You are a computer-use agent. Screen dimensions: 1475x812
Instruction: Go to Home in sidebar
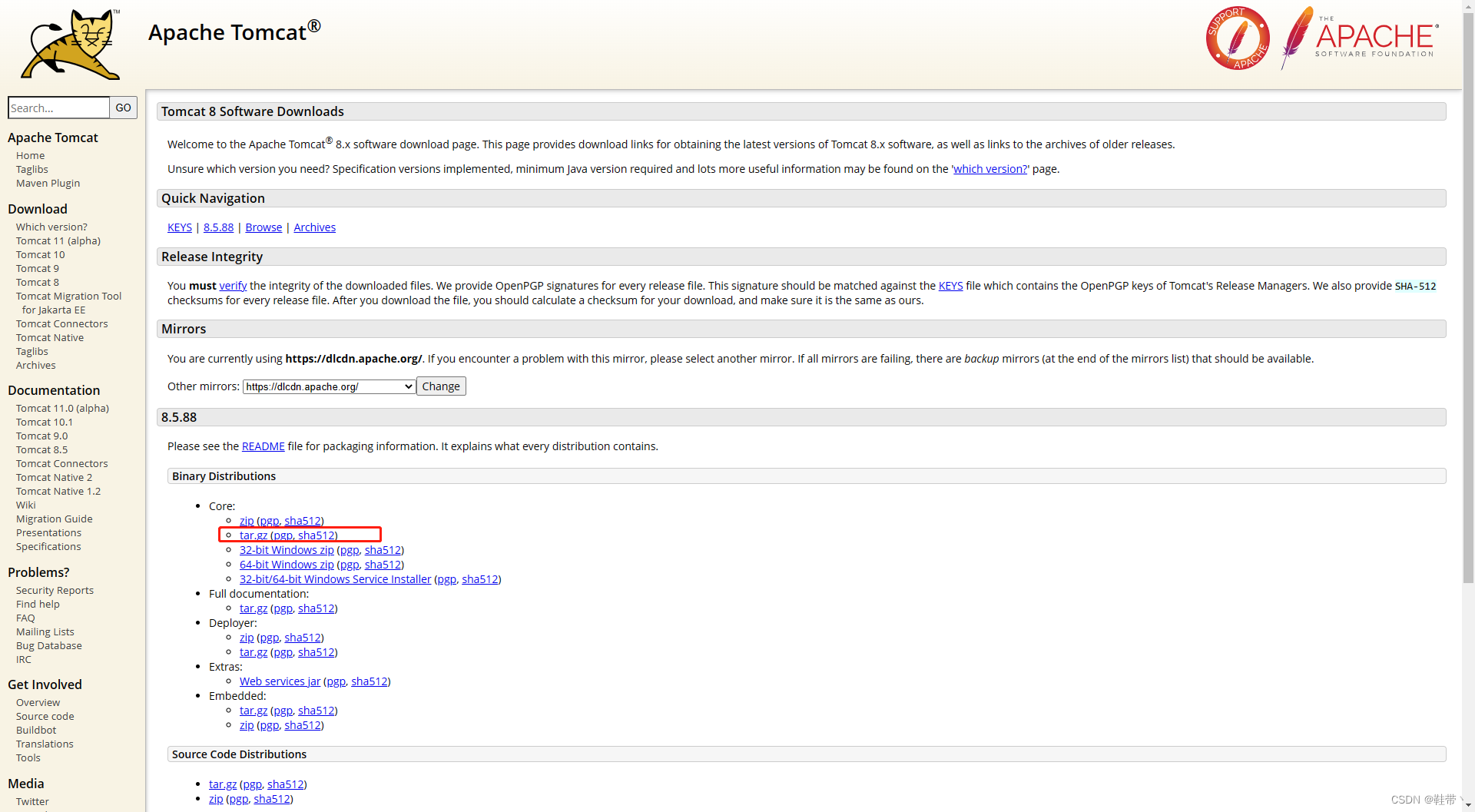pos(30,155)
